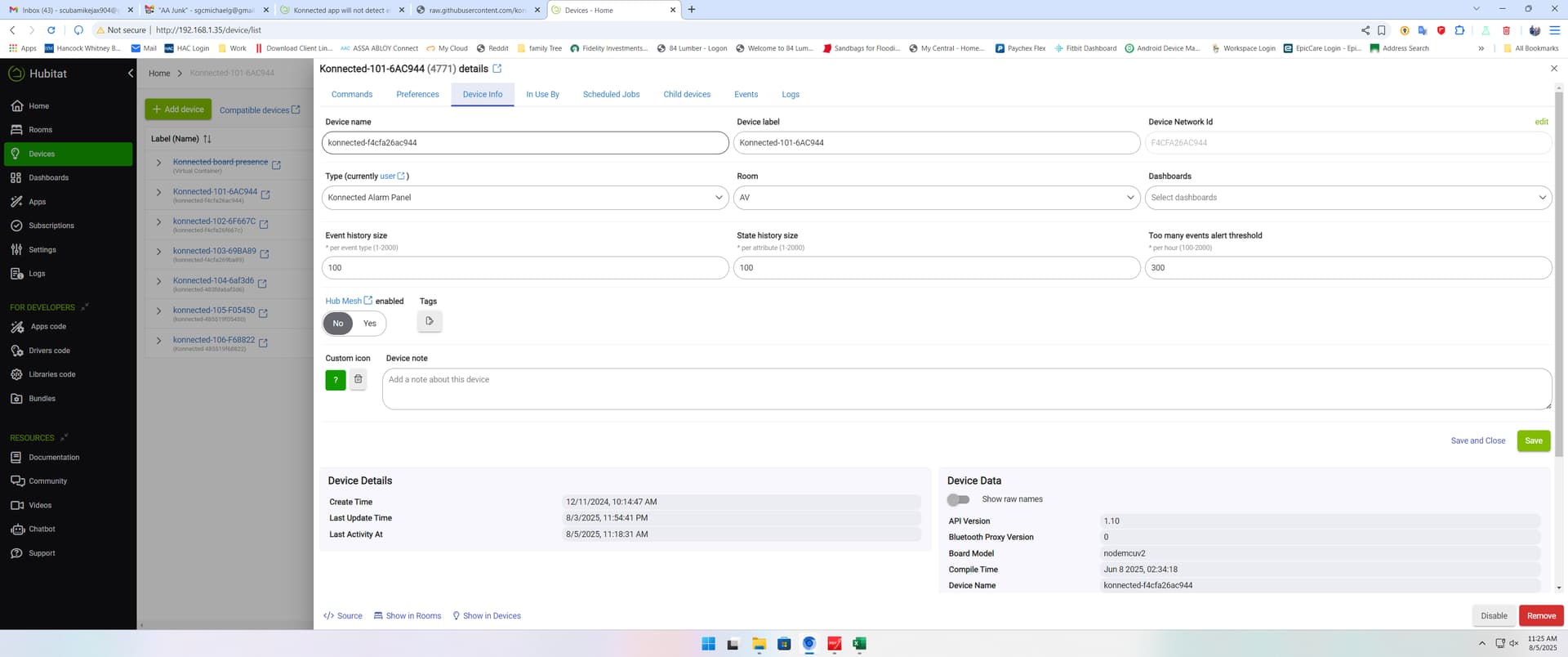Click the Event history size field

pyautogui.click(x=525, y=268)
